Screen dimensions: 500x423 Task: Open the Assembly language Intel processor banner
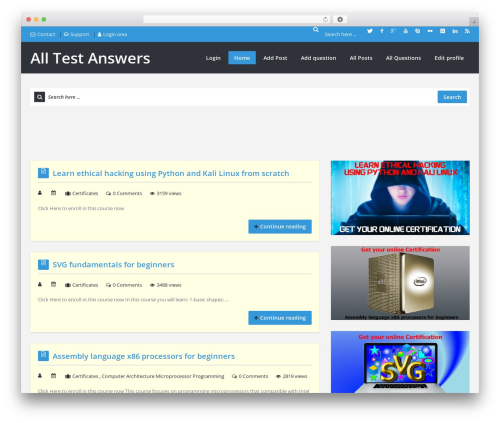[400, 283]
